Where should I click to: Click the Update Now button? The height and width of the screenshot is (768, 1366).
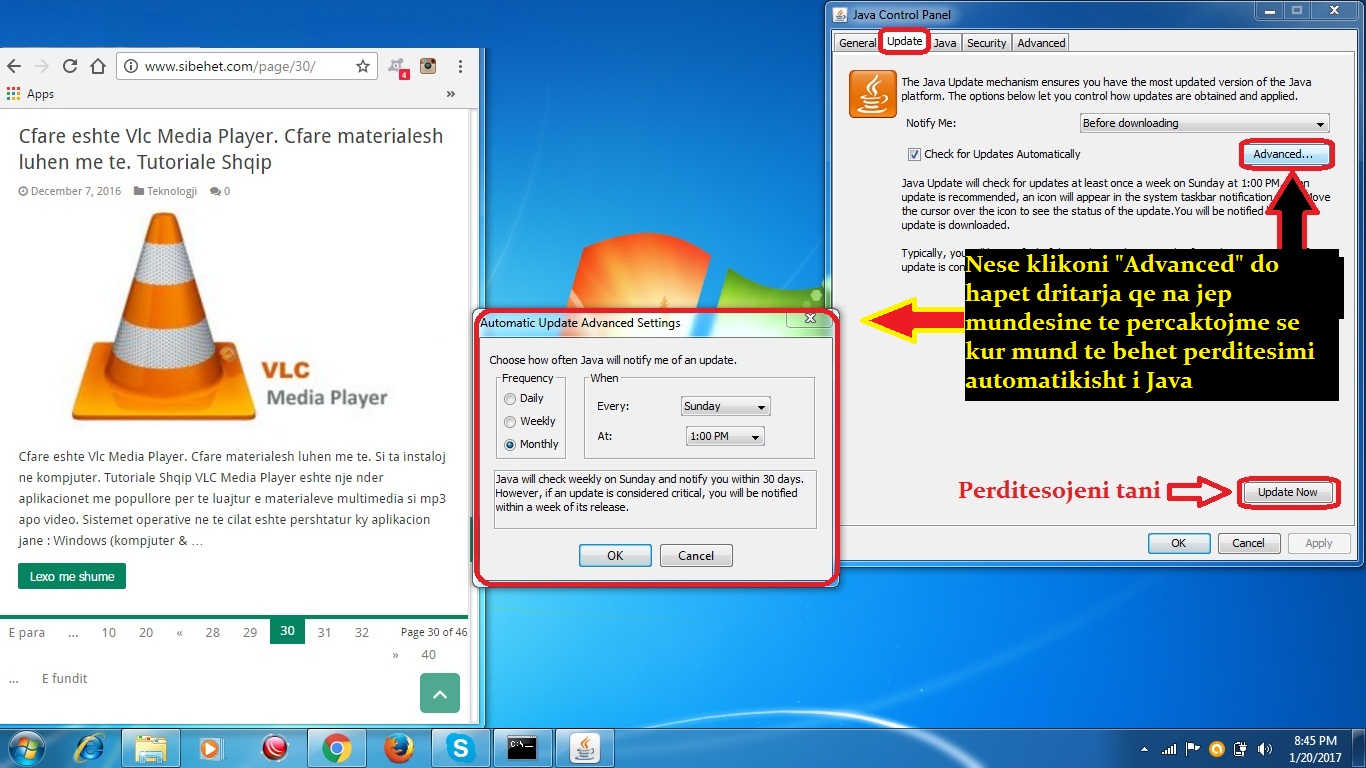1287,492
